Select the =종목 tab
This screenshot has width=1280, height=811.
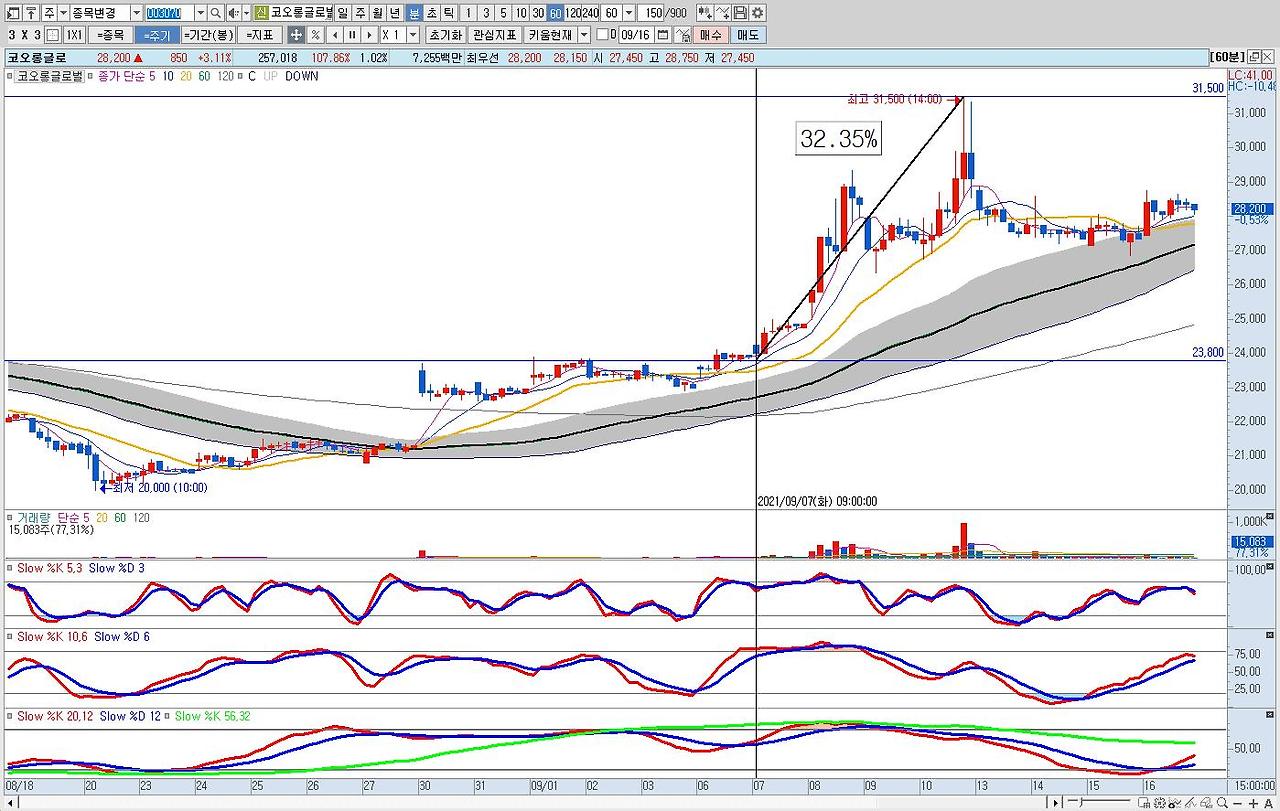110,35
